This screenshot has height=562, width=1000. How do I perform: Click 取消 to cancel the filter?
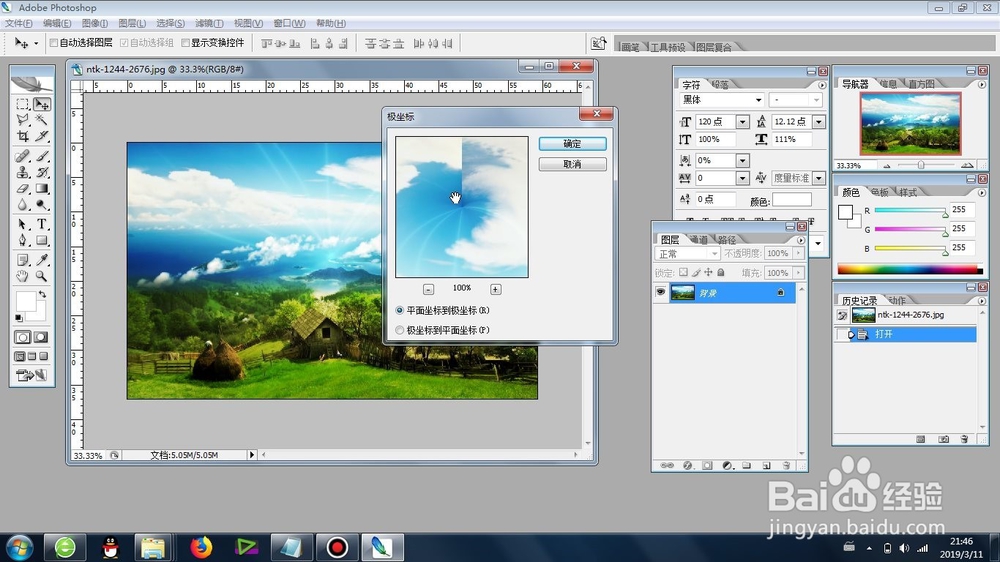click(572, 164)
